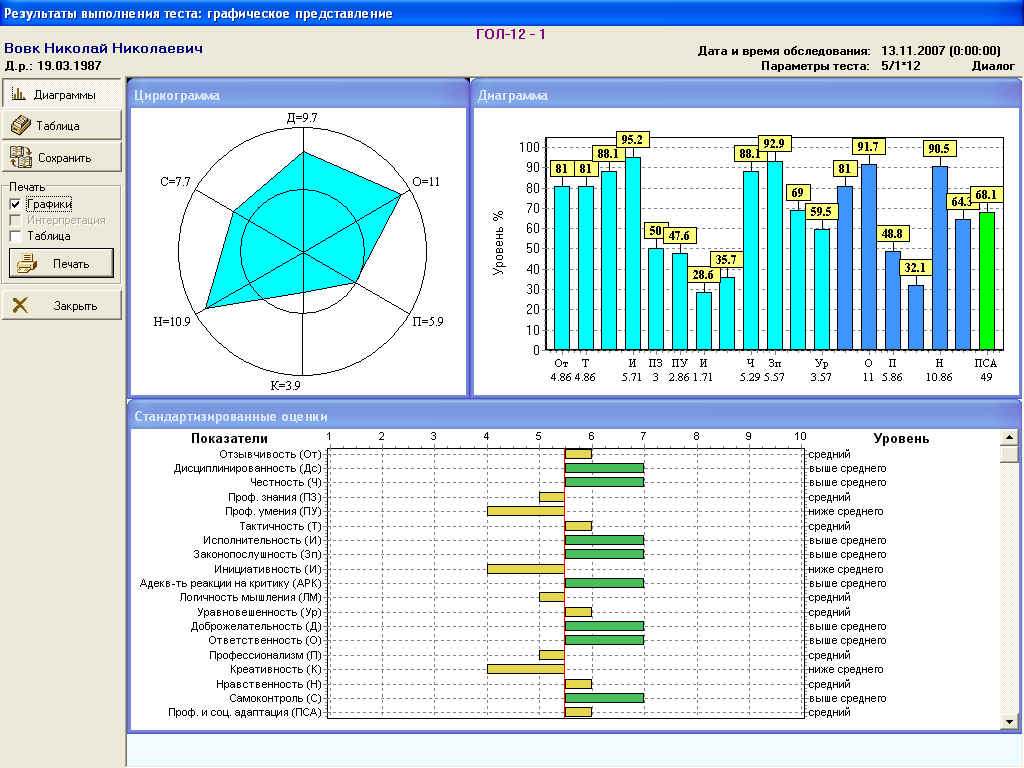The height and width of the screenshot is (768, 1024).
Task: Click the bar labeled 95.2 in Диаграмма
Action: tap(632, 253)
